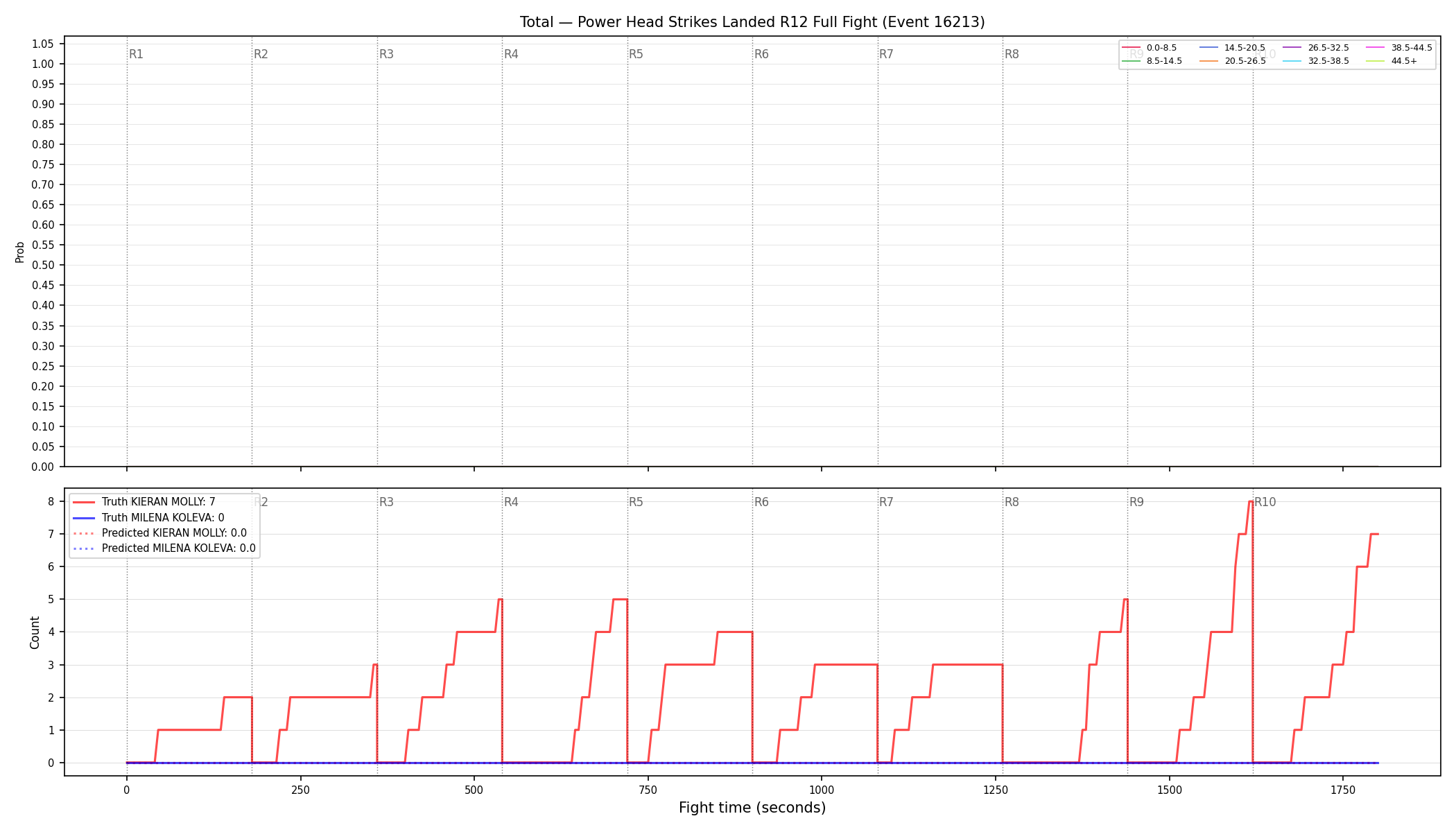Click the R1 round marker in Prob plot
The height and width of the screenshot is (832, 1456).
[136, 54]
